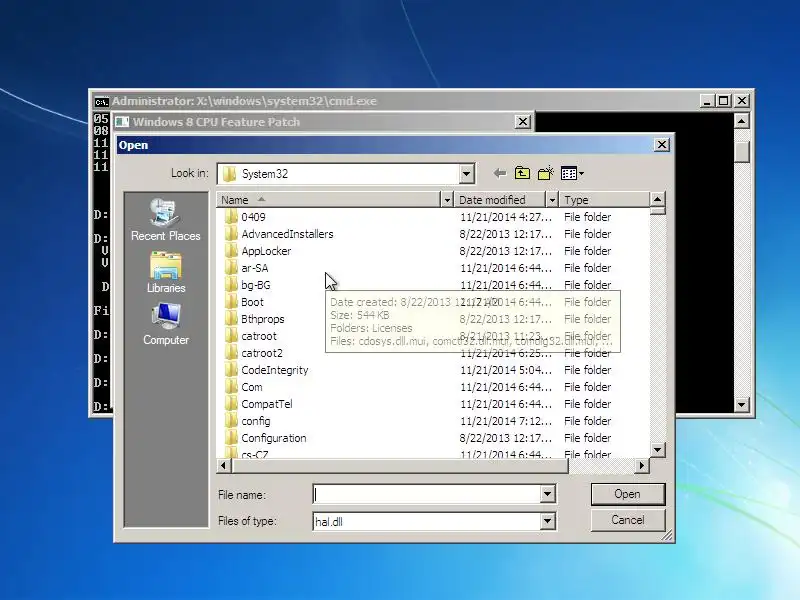Open Recent Places in the sidebar
Image resolution: width=800 pixels, height=600 pixels.
[x=166, y=220]
